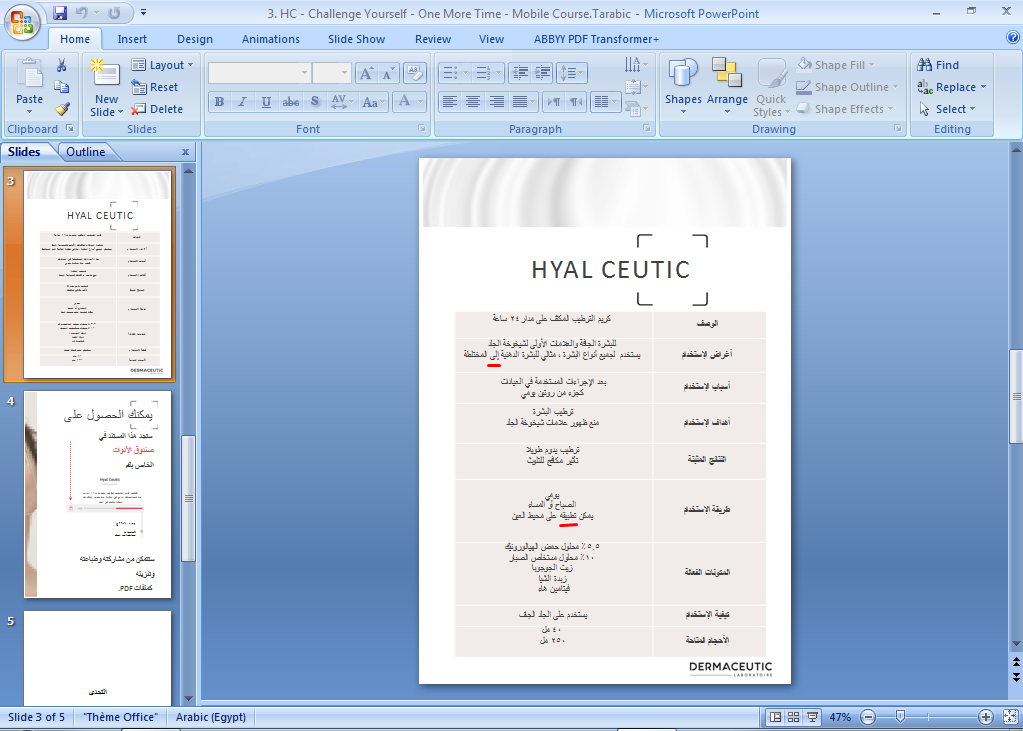Image resolution: width=1023 pixels, height=731 pixels.
Task: Reset the slide layout
Action: (155, 87)
